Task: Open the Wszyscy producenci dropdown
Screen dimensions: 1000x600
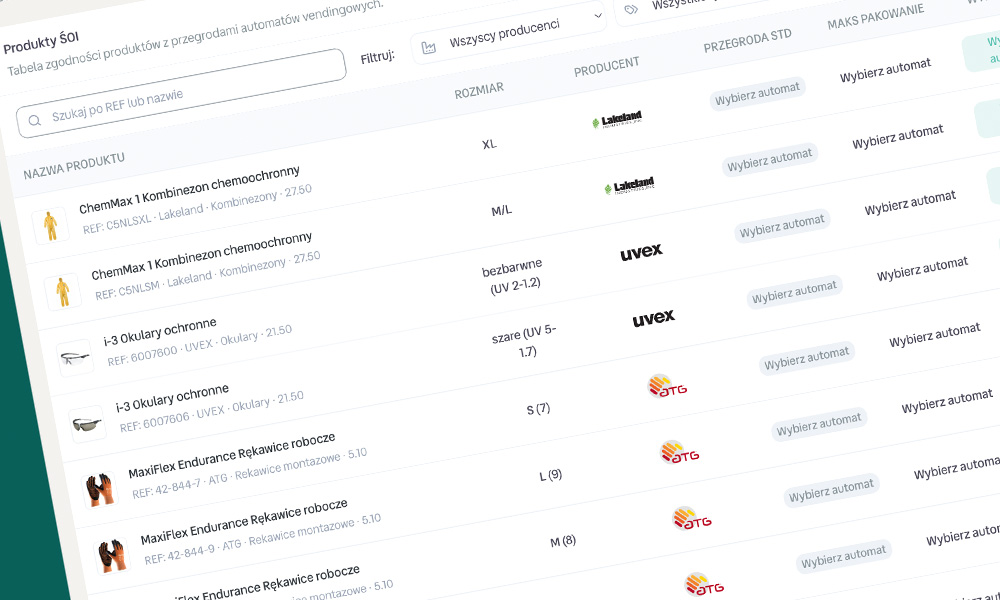Action: 508,32
